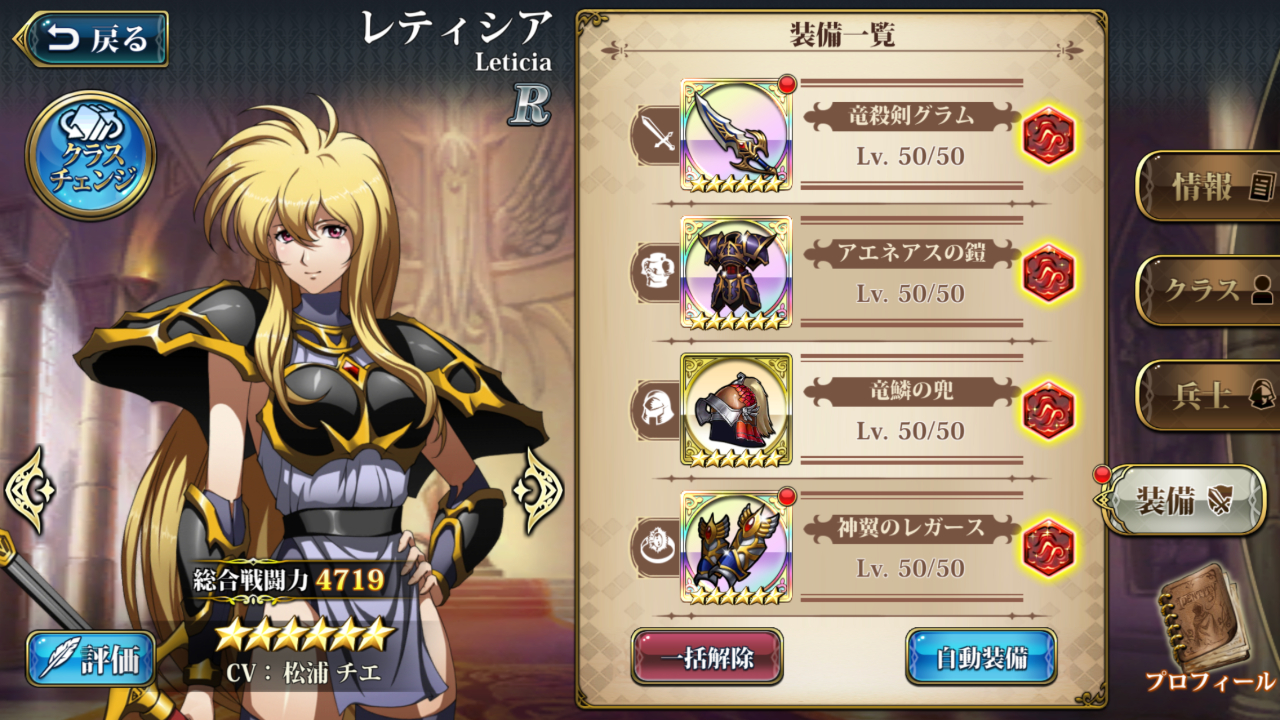
Task: Remove all gear with 一括解除 button
Action: (x=707, y=657)
